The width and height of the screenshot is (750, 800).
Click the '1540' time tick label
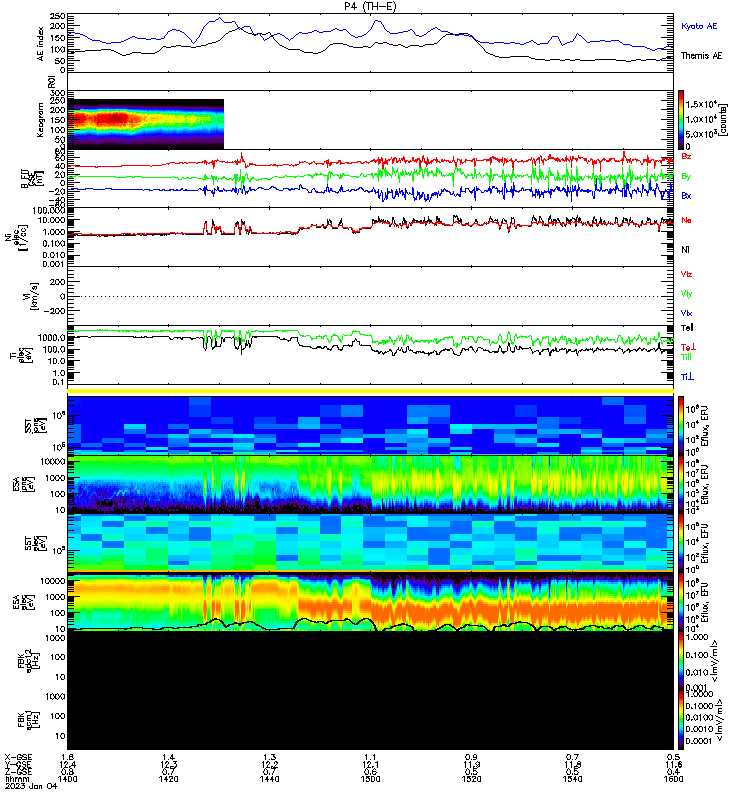[x=572, y=779]
